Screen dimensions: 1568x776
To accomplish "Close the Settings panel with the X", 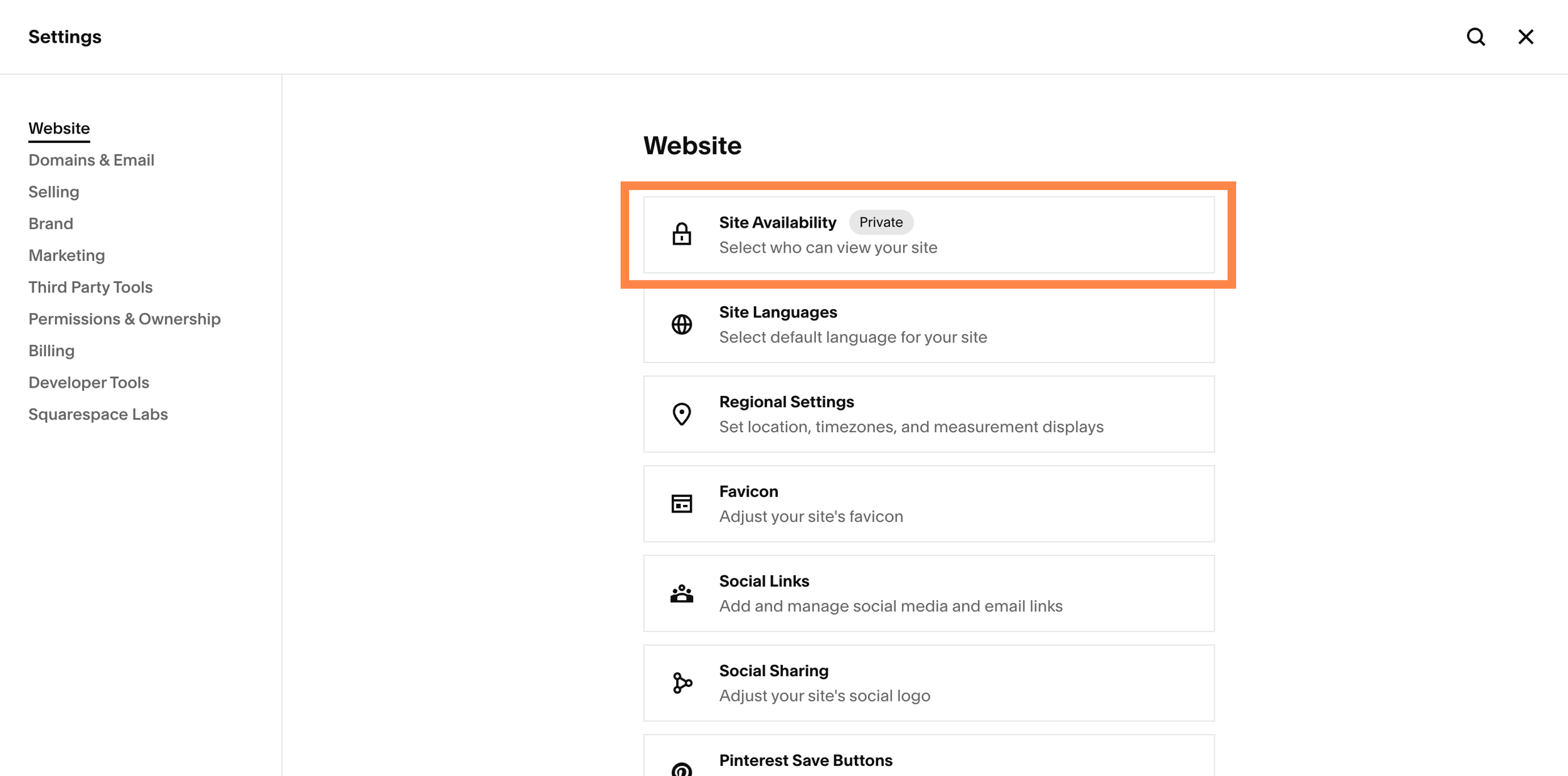I will (x=1526, y=37).
